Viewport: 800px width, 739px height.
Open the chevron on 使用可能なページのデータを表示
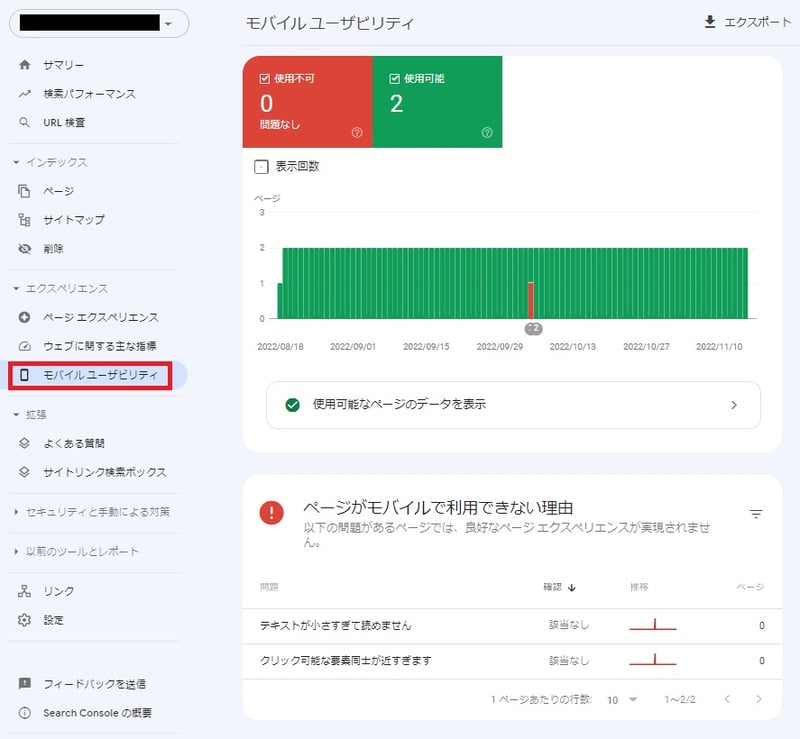[x=734, y=405]
